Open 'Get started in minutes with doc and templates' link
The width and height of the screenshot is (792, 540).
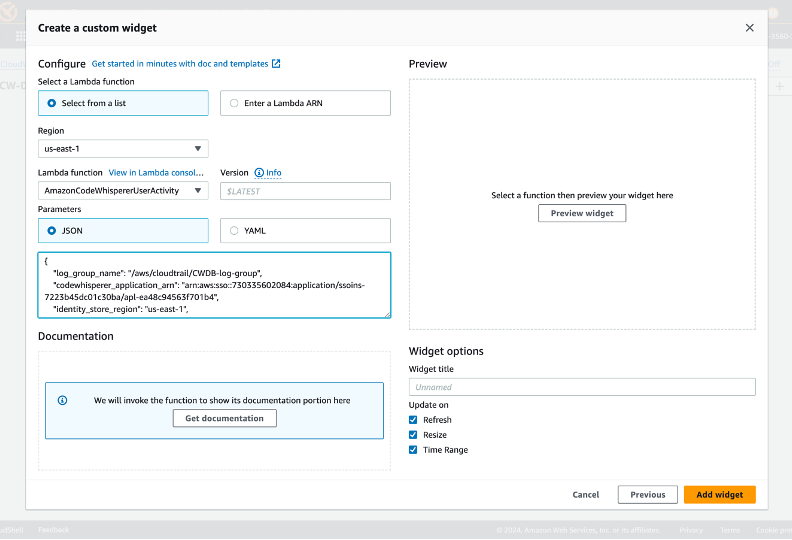(x=180, y=64)
